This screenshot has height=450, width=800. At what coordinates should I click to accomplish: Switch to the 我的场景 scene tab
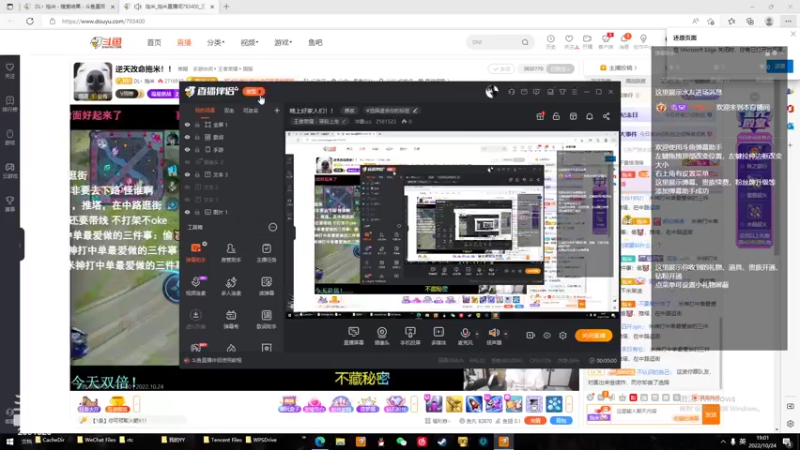coord(205,110)
